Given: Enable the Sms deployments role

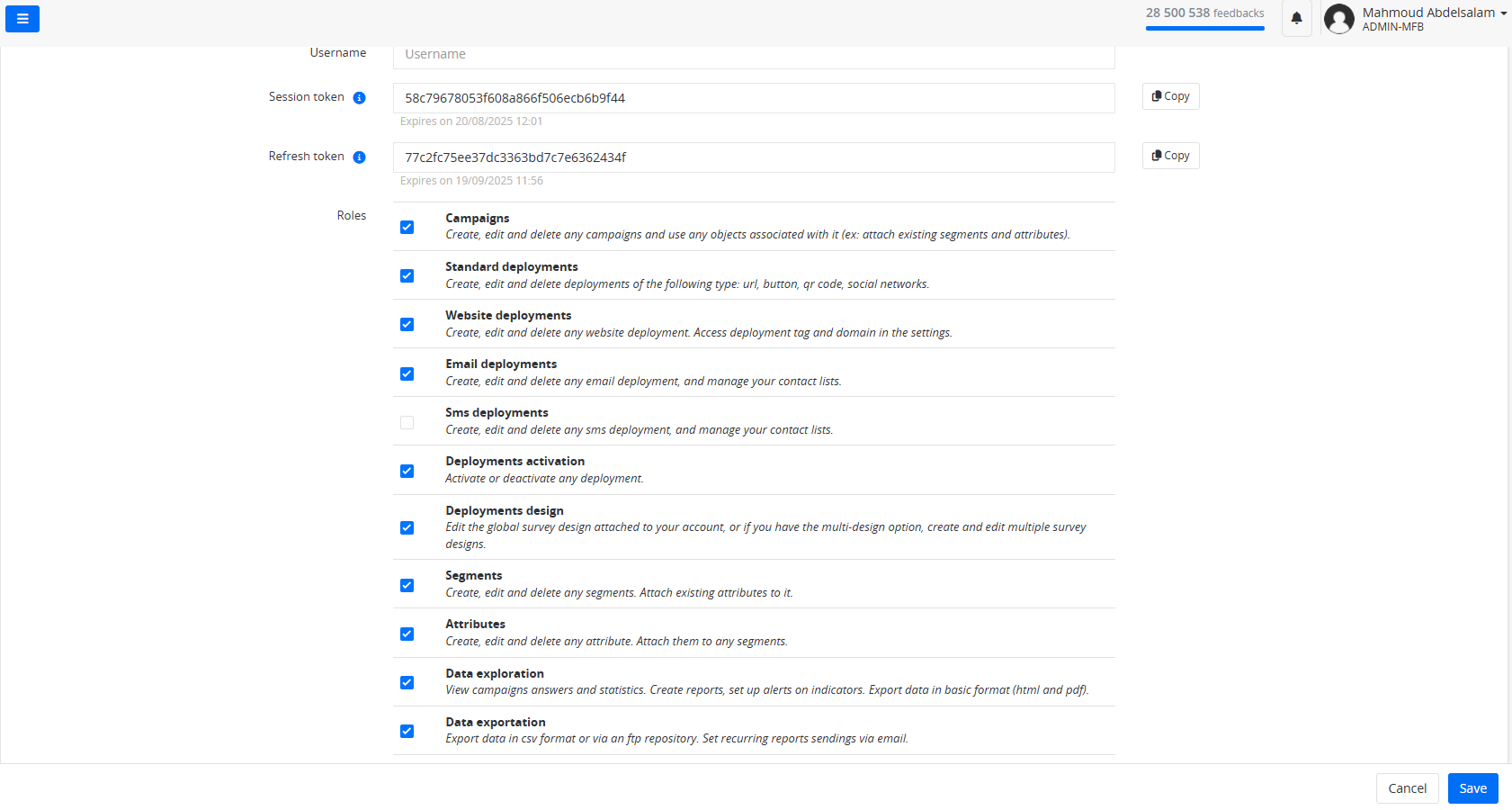Looking at the screenshot, I should [407, 422].
